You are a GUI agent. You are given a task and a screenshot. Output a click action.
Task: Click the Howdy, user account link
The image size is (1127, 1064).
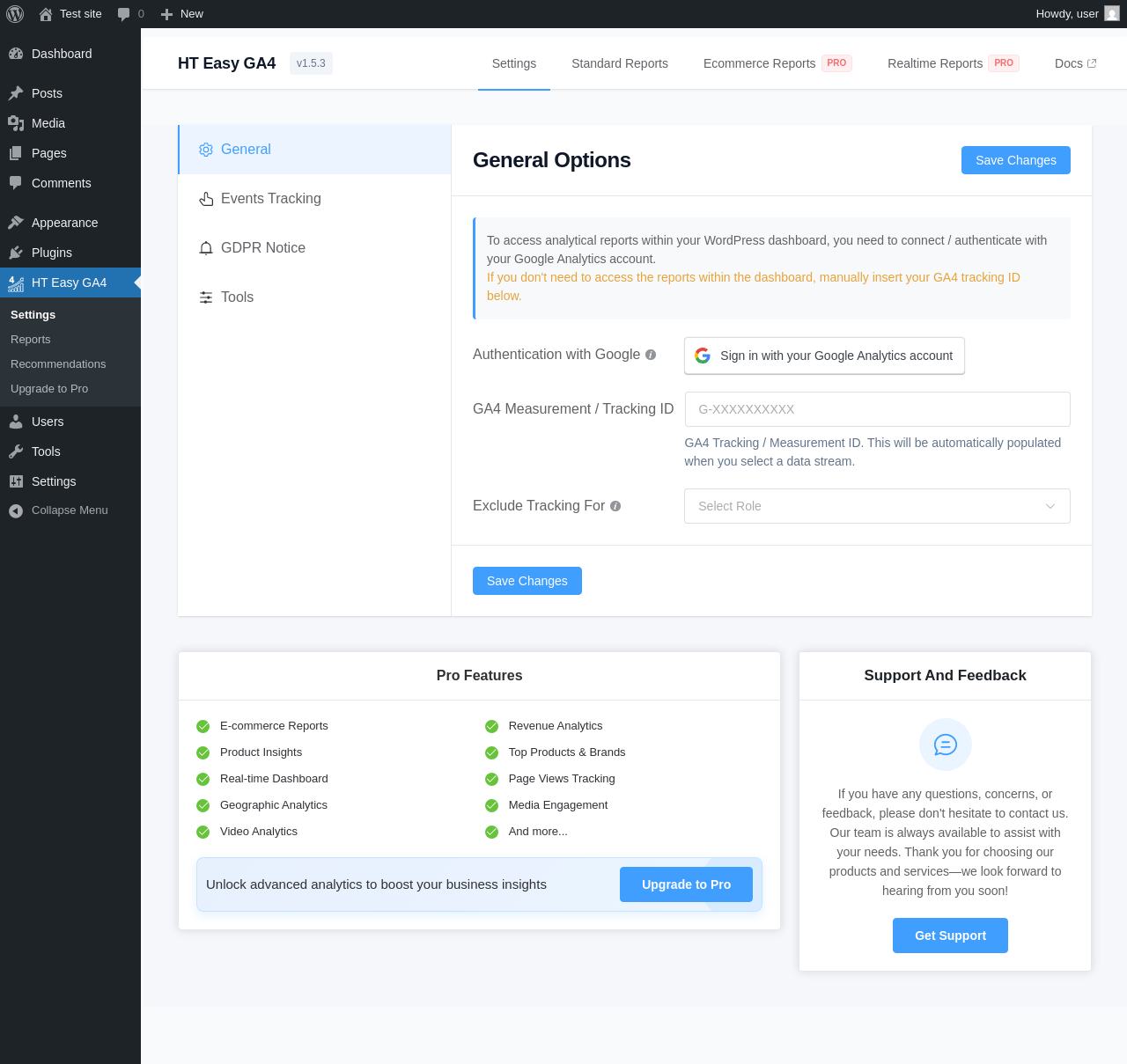tap(1077, 14)
